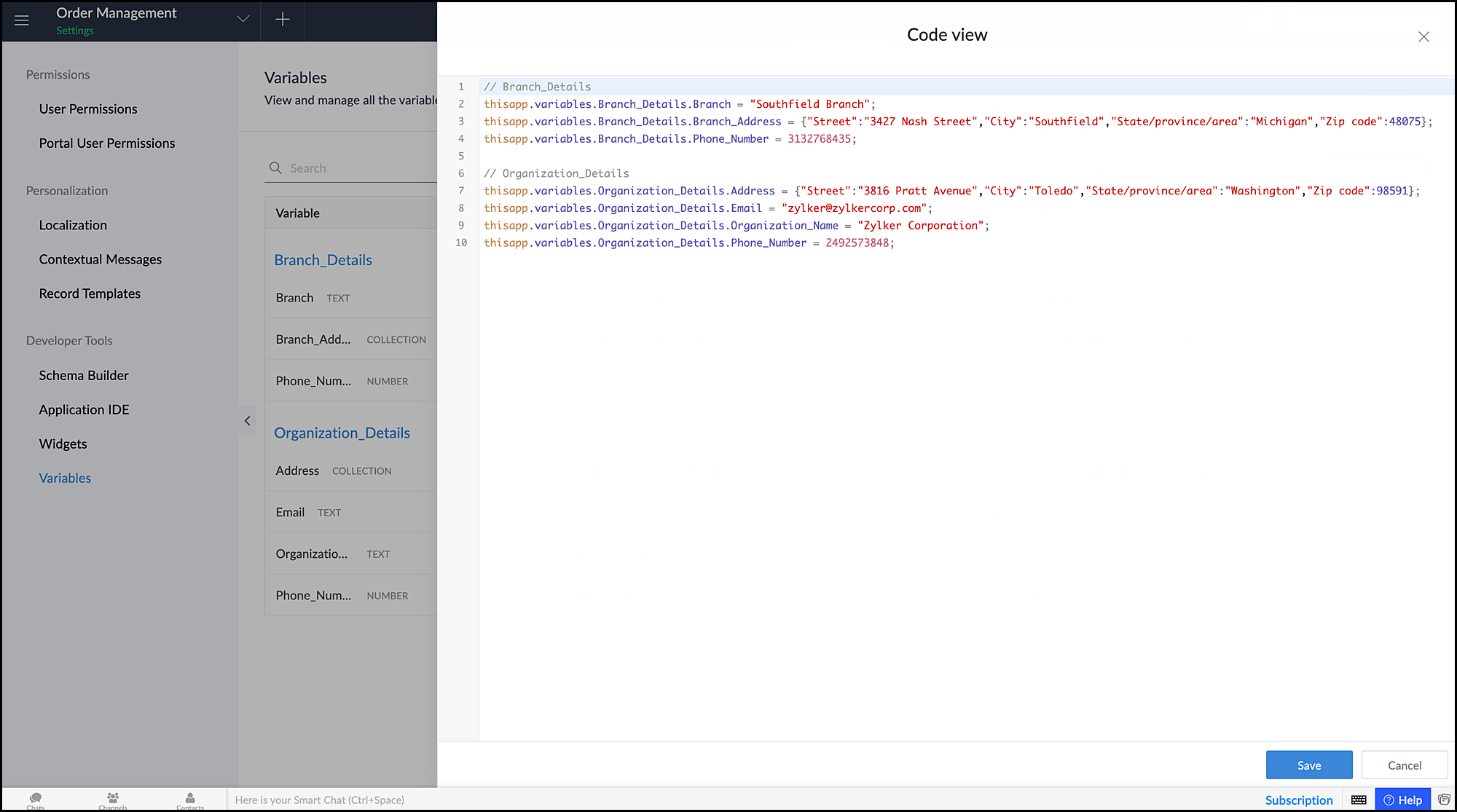
Task: Open the Subscription link
Action: [1298, 800]
